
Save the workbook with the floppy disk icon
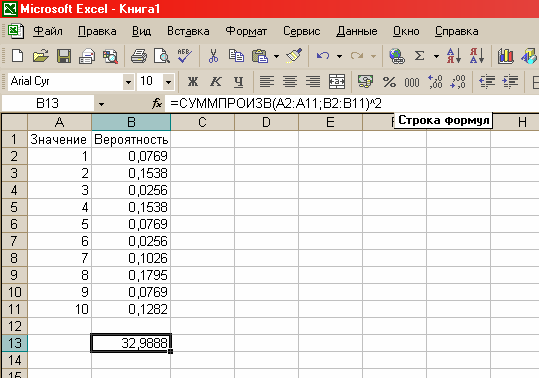64,56
